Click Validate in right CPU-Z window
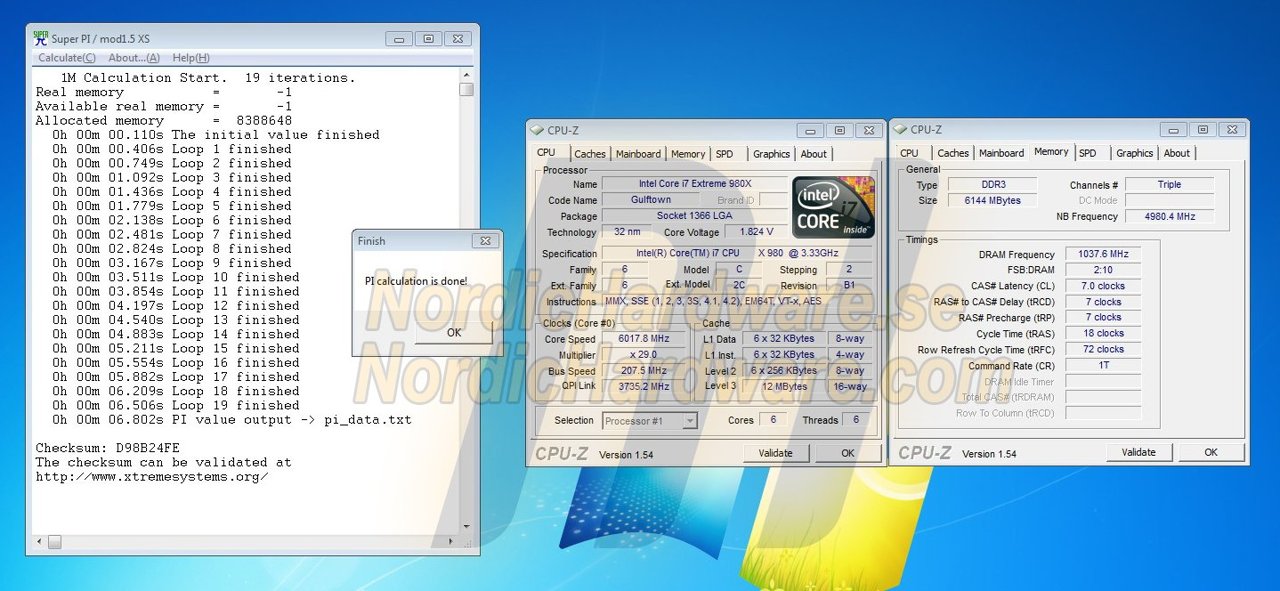This screenshot has width=1280, height=591. pos(1139,452)
